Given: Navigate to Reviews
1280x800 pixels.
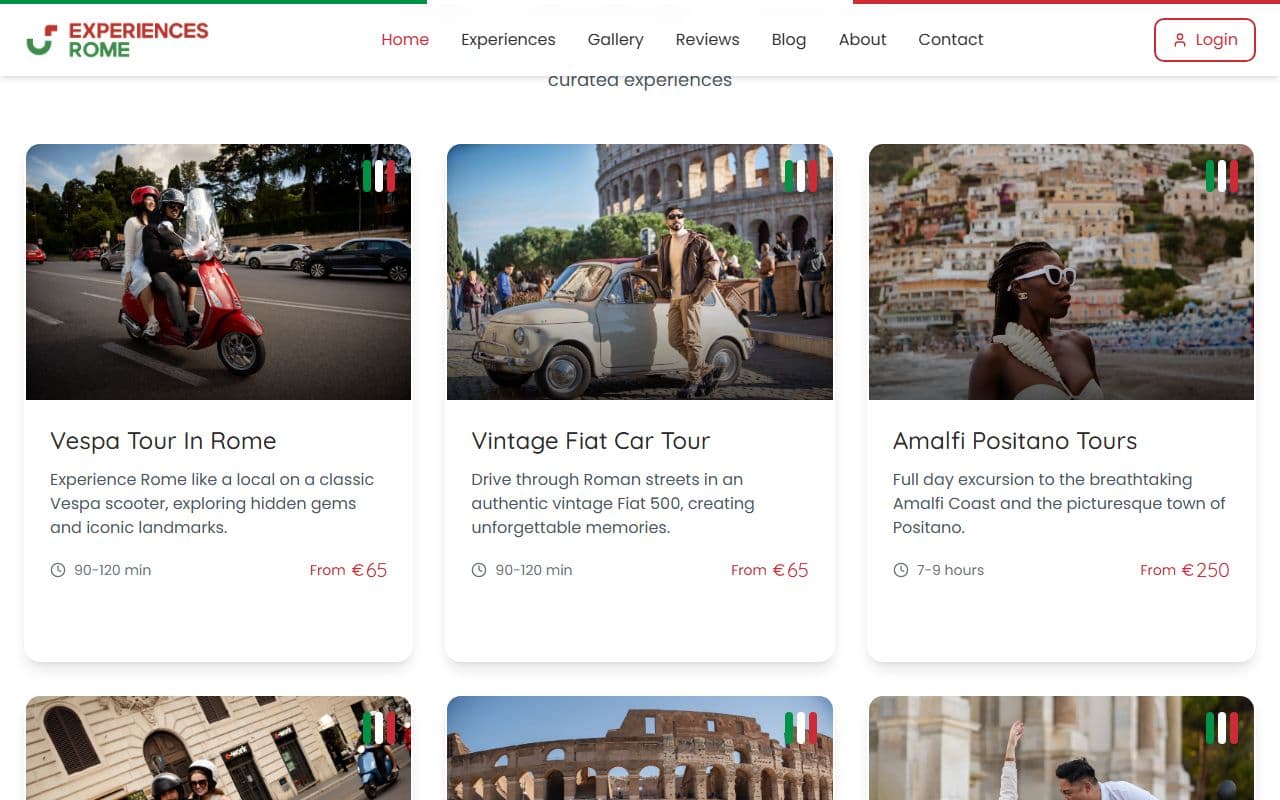Looking at the screenshot, I should [x=708, y=40].
